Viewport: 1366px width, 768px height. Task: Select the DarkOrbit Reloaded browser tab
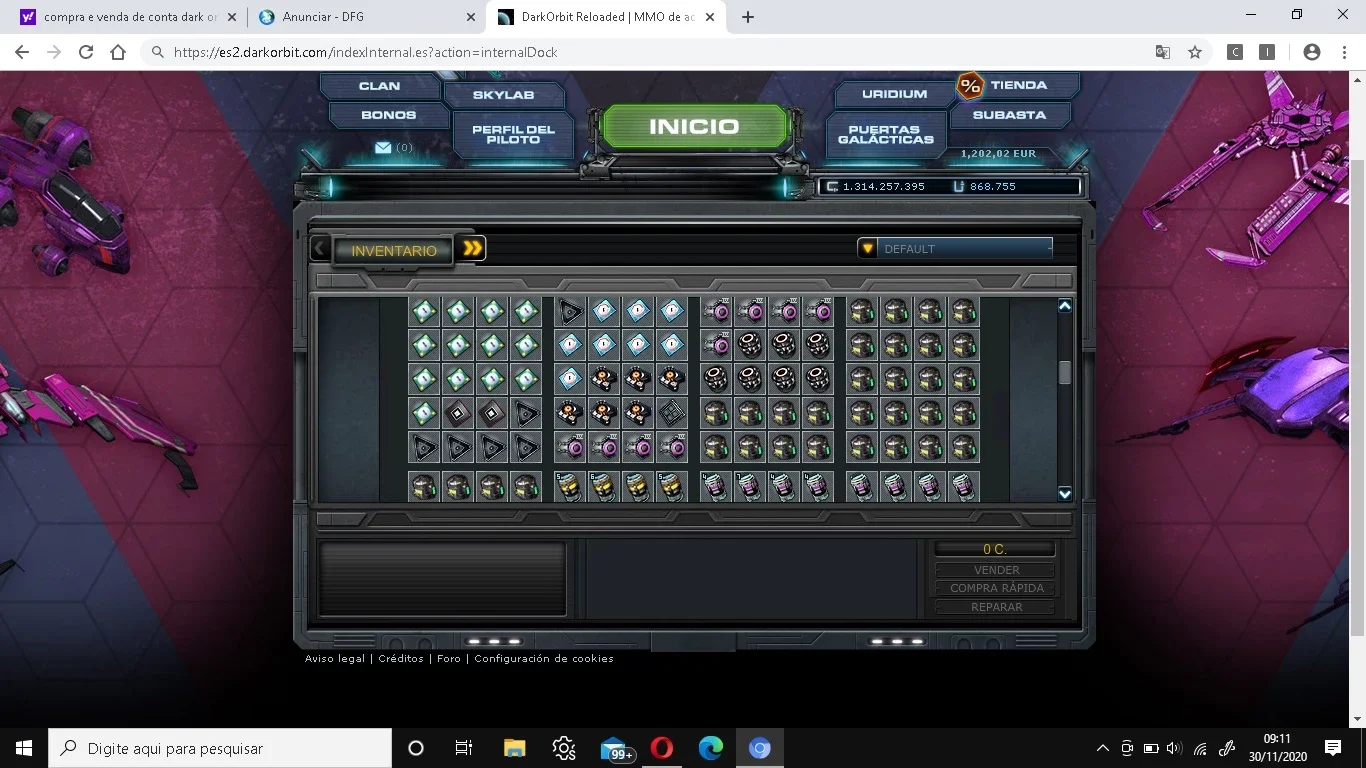tap(608, 17)
